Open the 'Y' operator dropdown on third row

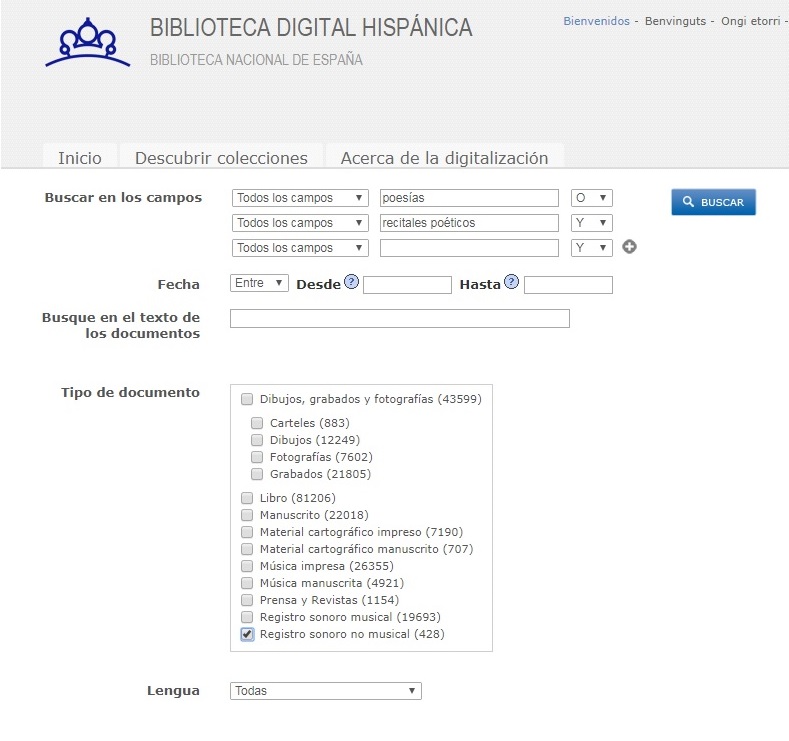pos(592,248)
